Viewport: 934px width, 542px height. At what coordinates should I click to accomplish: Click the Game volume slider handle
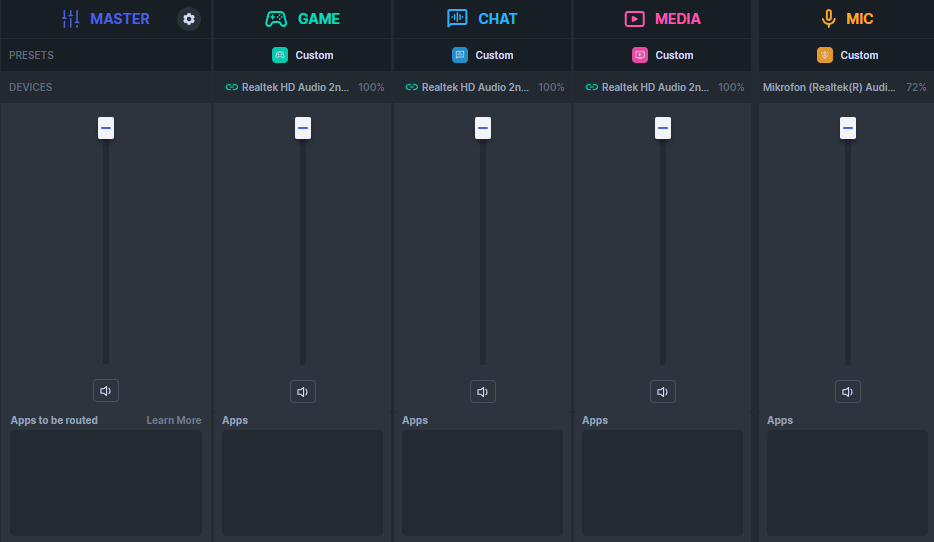[303, 127]
